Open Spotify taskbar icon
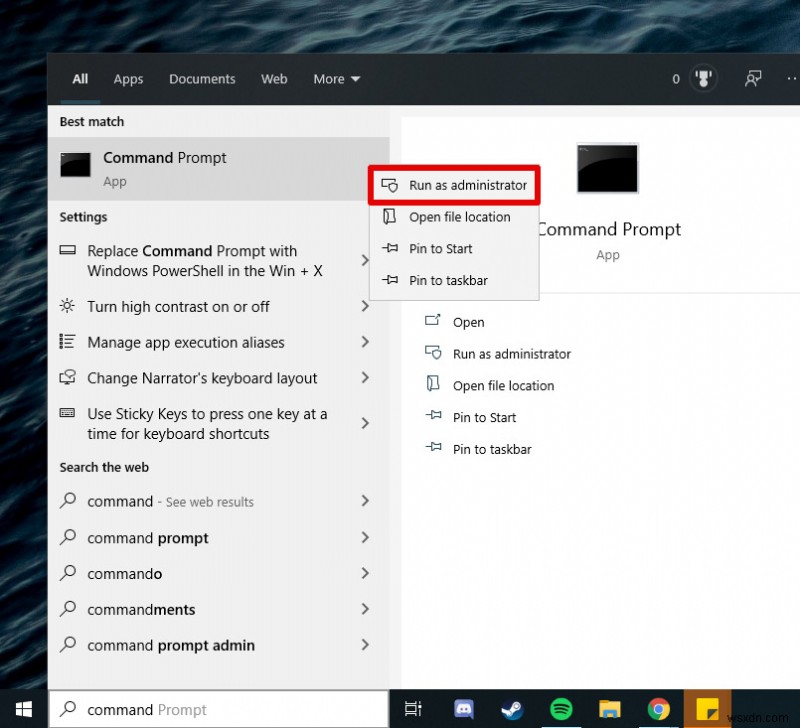The width and height of the screenshot is (800, 728). click(562, 709)
